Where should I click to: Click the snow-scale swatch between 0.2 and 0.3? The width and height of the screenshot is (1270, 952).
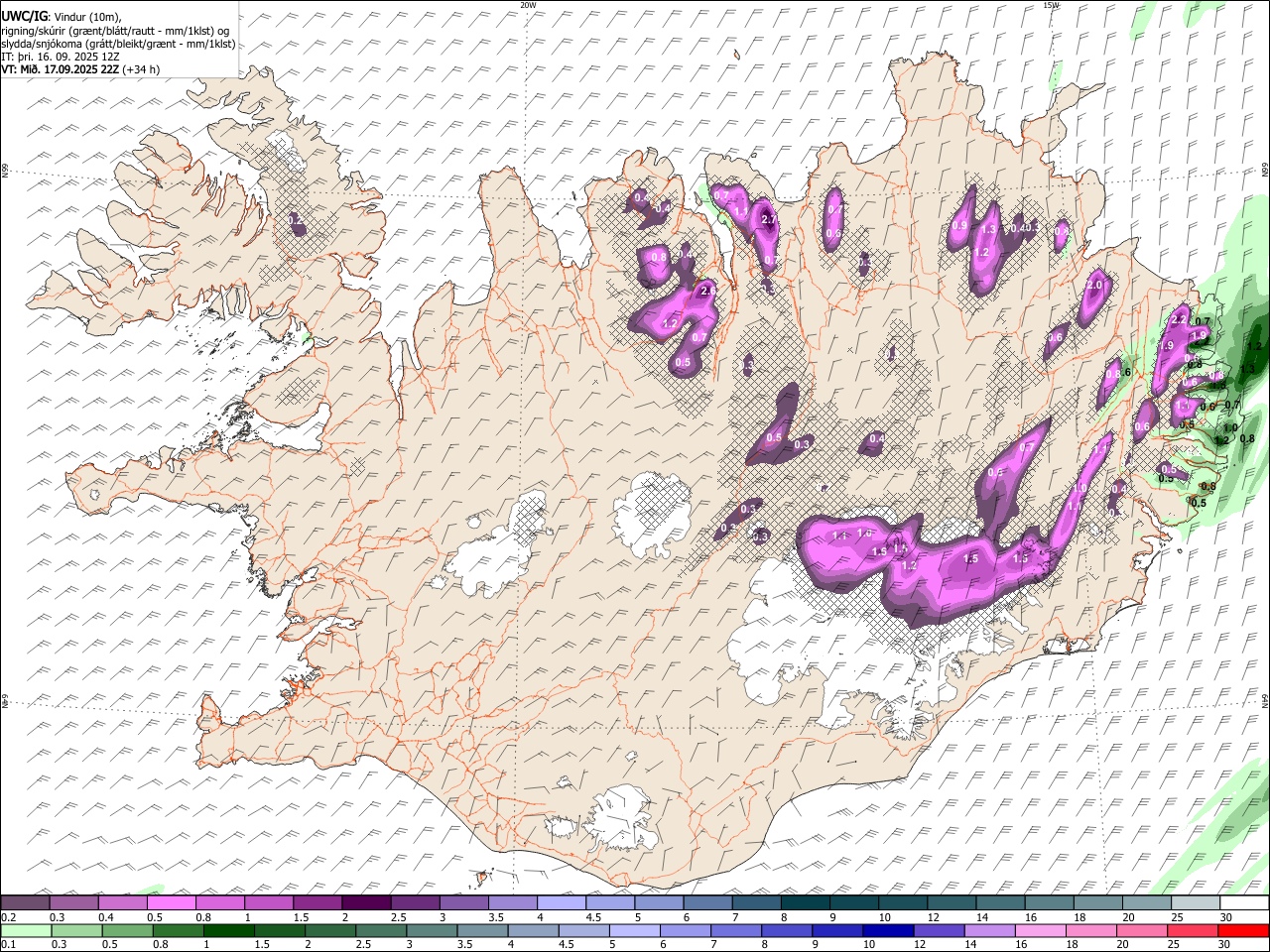pyautogui.click(x=26, y=902)
